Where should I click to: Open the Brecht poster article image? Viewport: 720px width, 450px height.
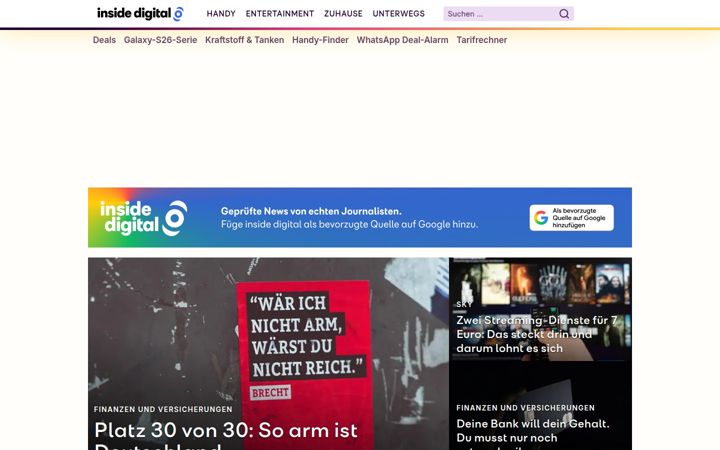(268, 354)
